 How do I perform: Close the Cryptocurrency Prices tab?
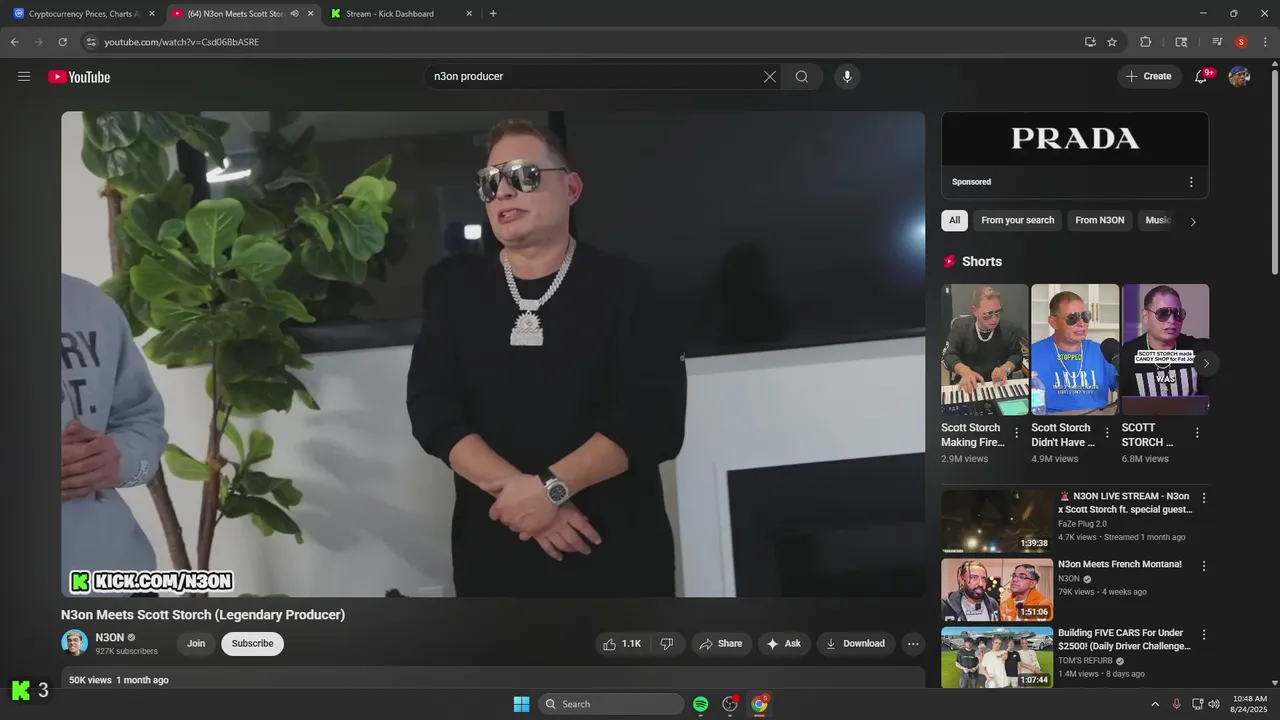[x=152, y=14]
